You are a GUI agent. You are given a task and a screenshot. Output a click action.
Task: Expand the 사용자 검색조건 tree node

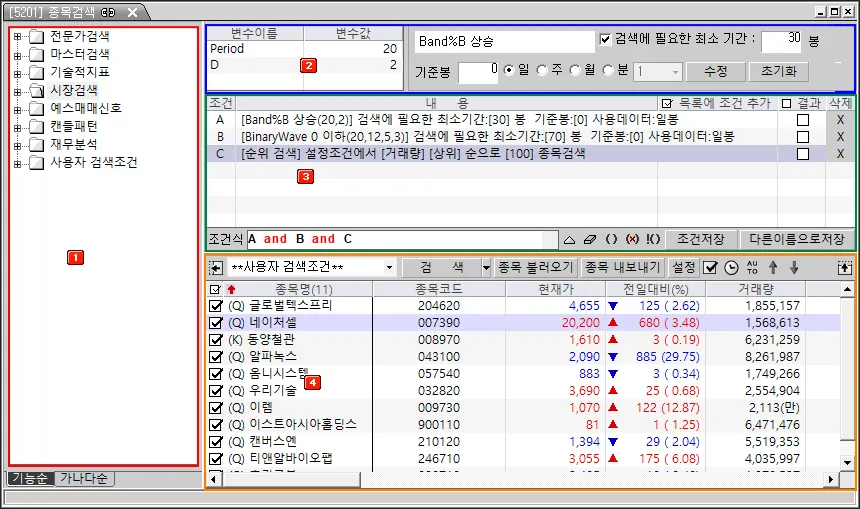18,163
